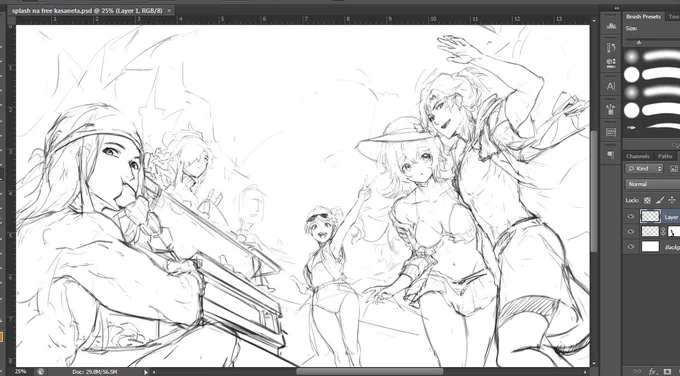Open the status bar options arrow
The height and width of the screenshot is (376, 680).
[x=146, y=372]
